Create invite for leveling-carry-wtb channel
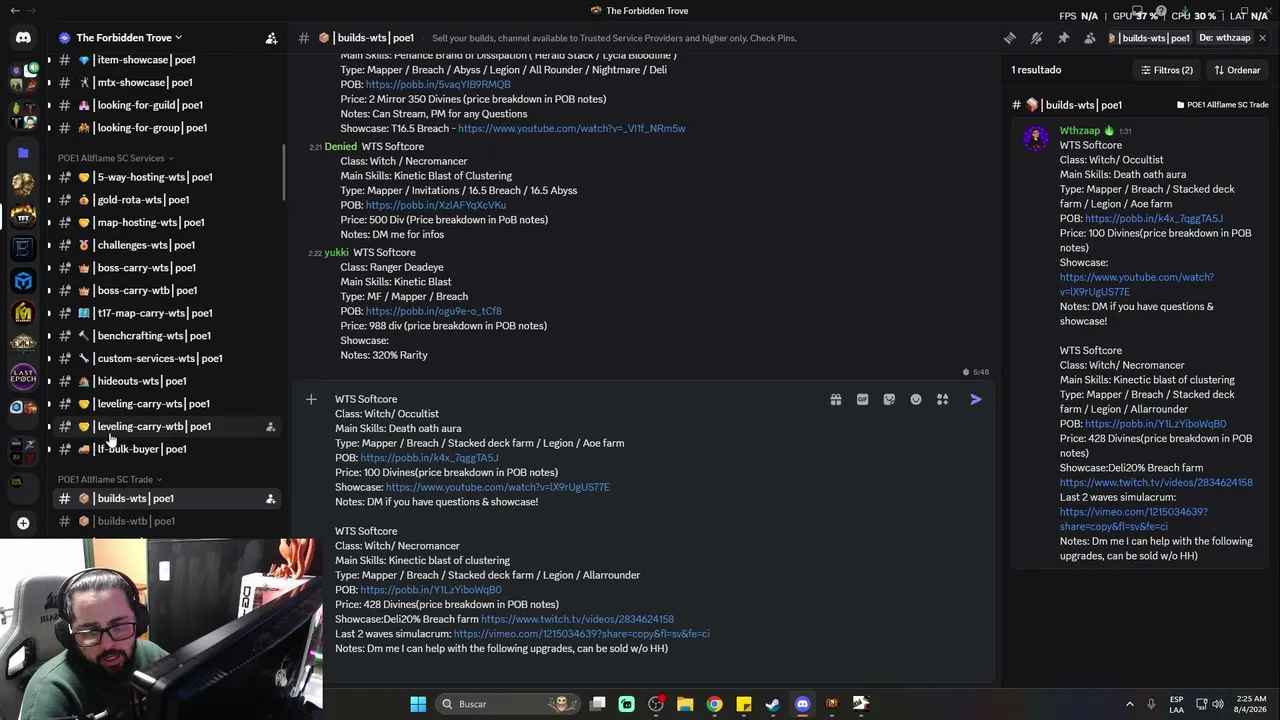This screenshot has width=1280, height=720. pos(270,427)
